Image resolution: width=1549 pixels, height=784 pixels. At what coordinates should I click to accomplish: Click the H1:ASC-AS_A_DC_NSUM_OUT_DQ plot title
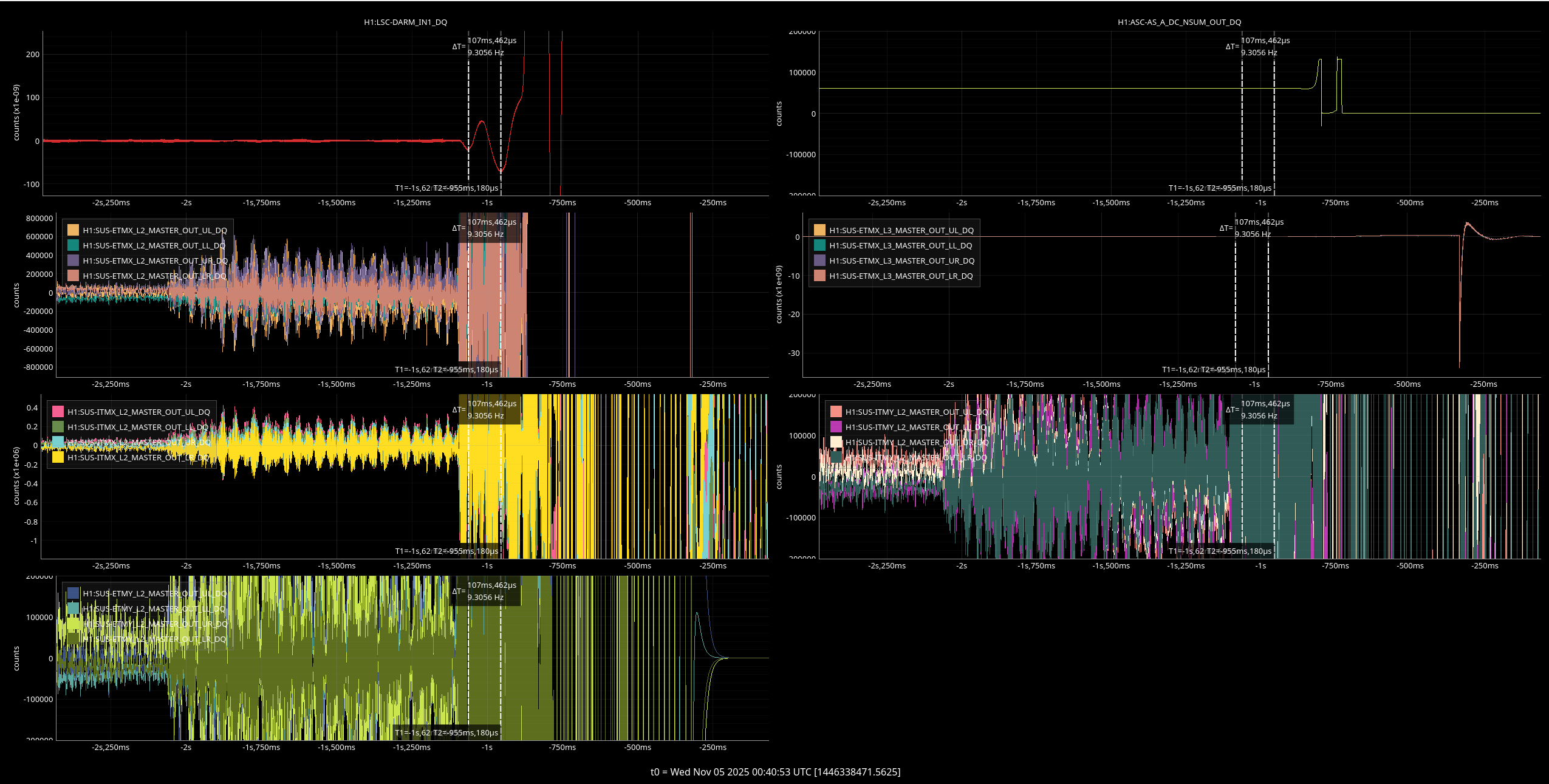coord(1179,22)
